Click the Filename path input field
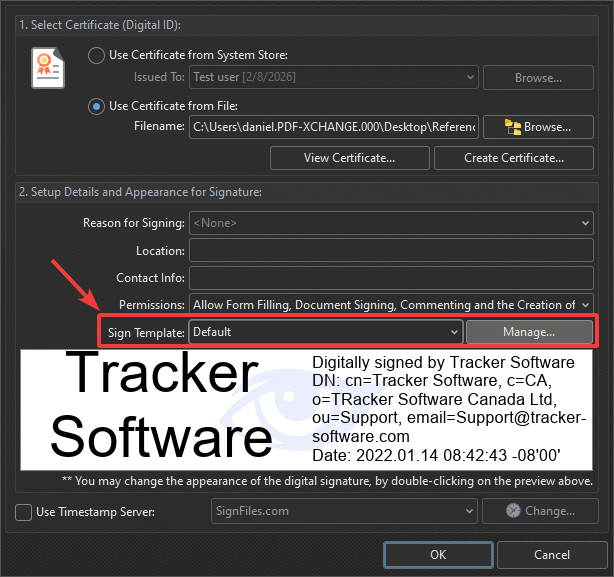Image resolution: width=614 pixels, height=577 pixels. click(333, 127)
